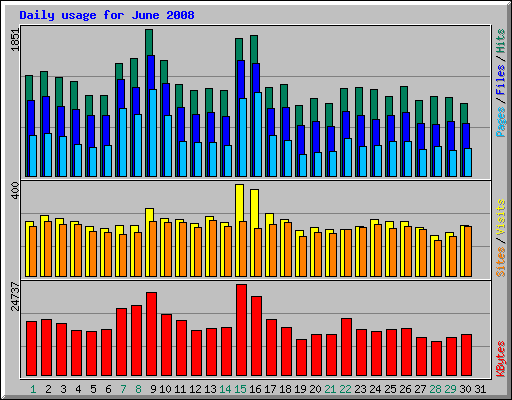Click day 10 on the x-axis
Viewport: 512px width, 400px height.
click(x=165, y=389)
